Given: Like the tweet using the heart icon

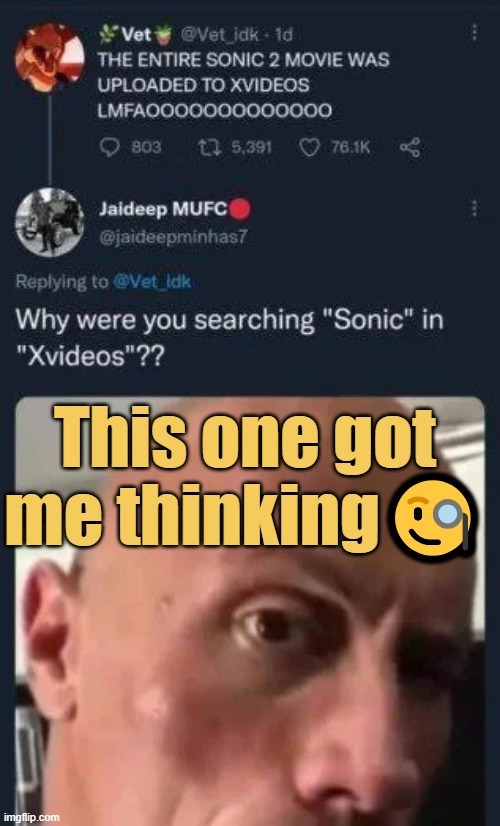Looking at the screenshot, I should pyautogui.click(x=309, y=148).
